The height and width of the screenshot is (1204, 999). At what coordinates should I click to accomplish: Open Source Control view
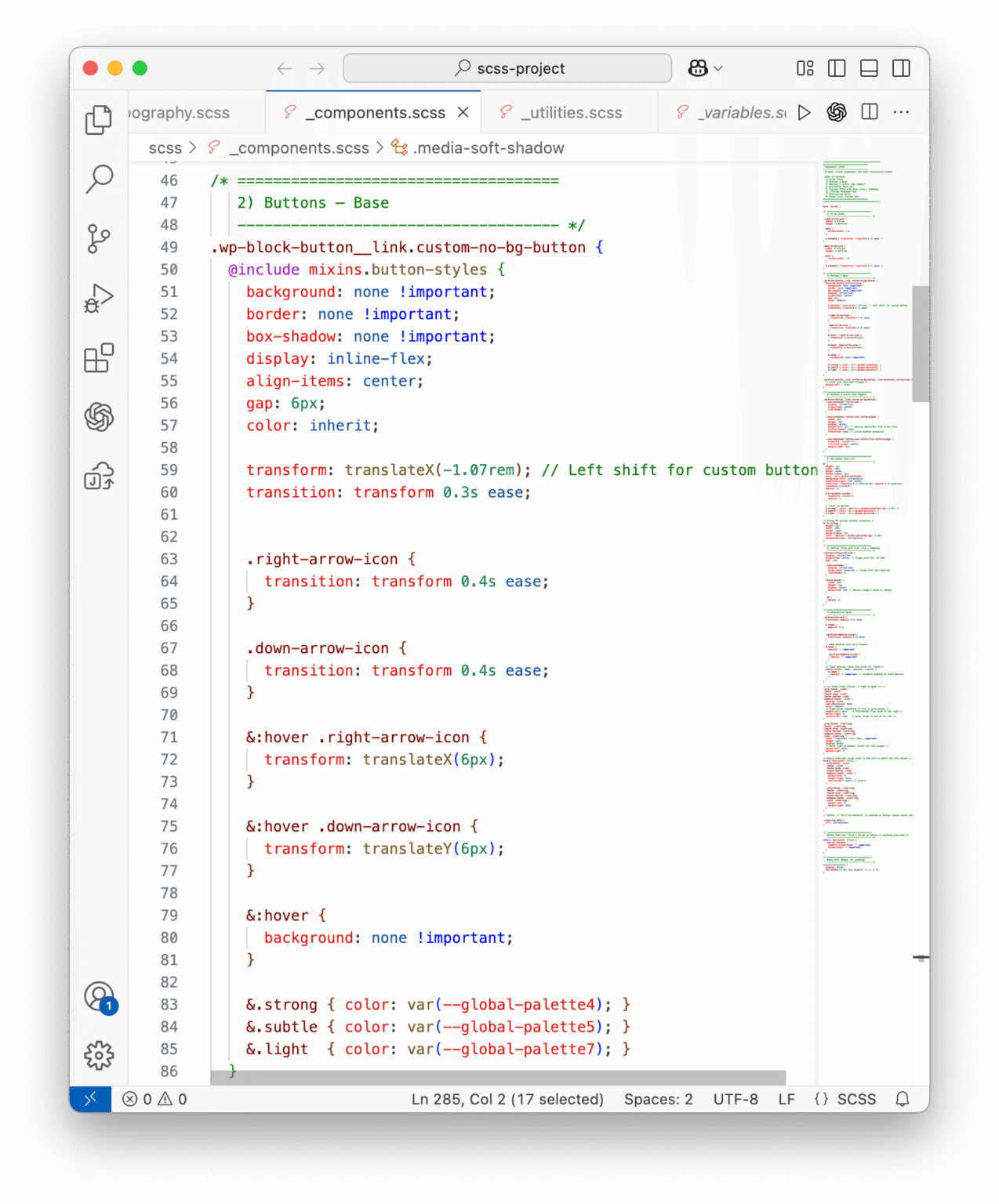point(99,239)
